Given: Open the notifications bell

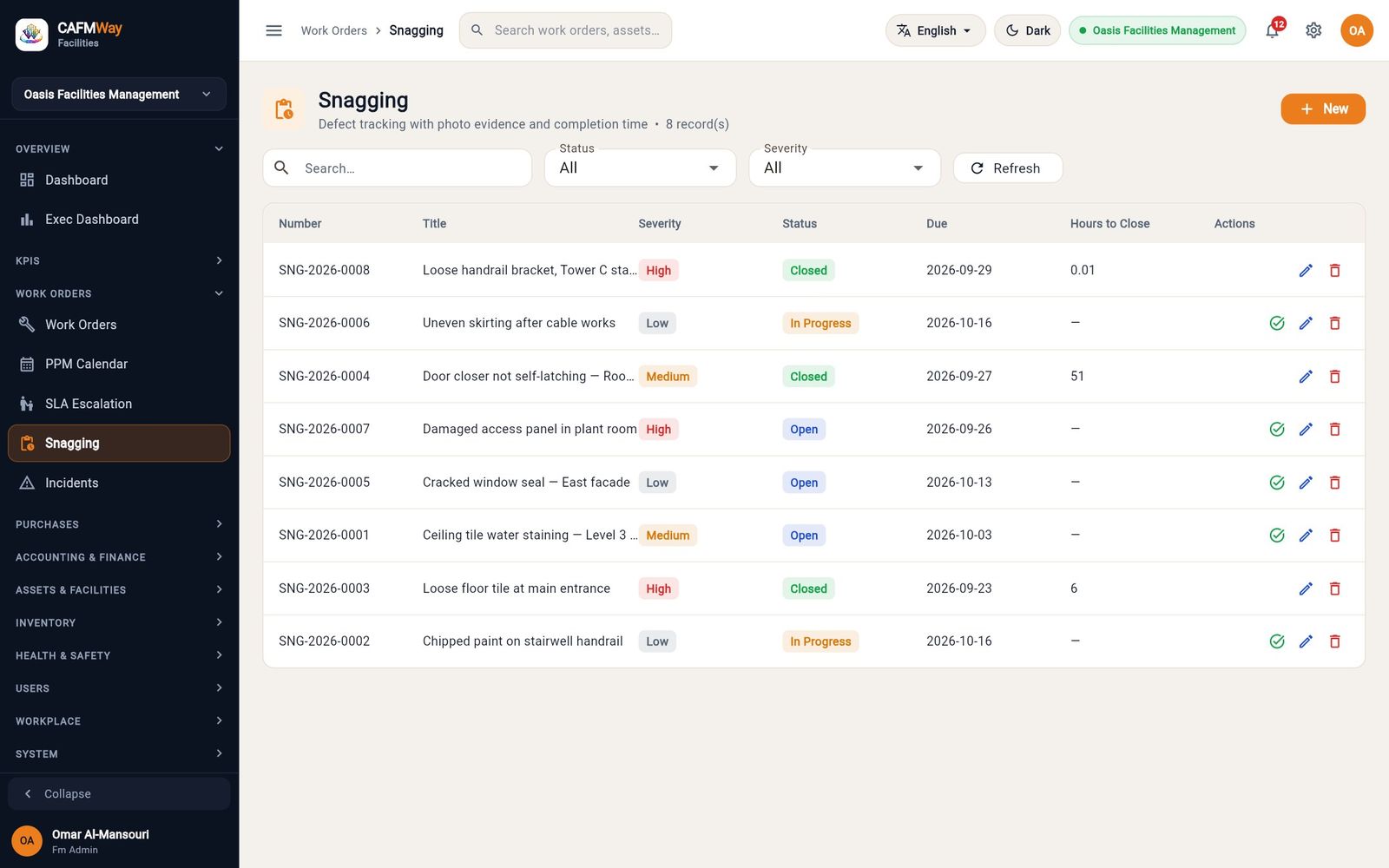Looking at the screenshot, I should (1272, 30).
